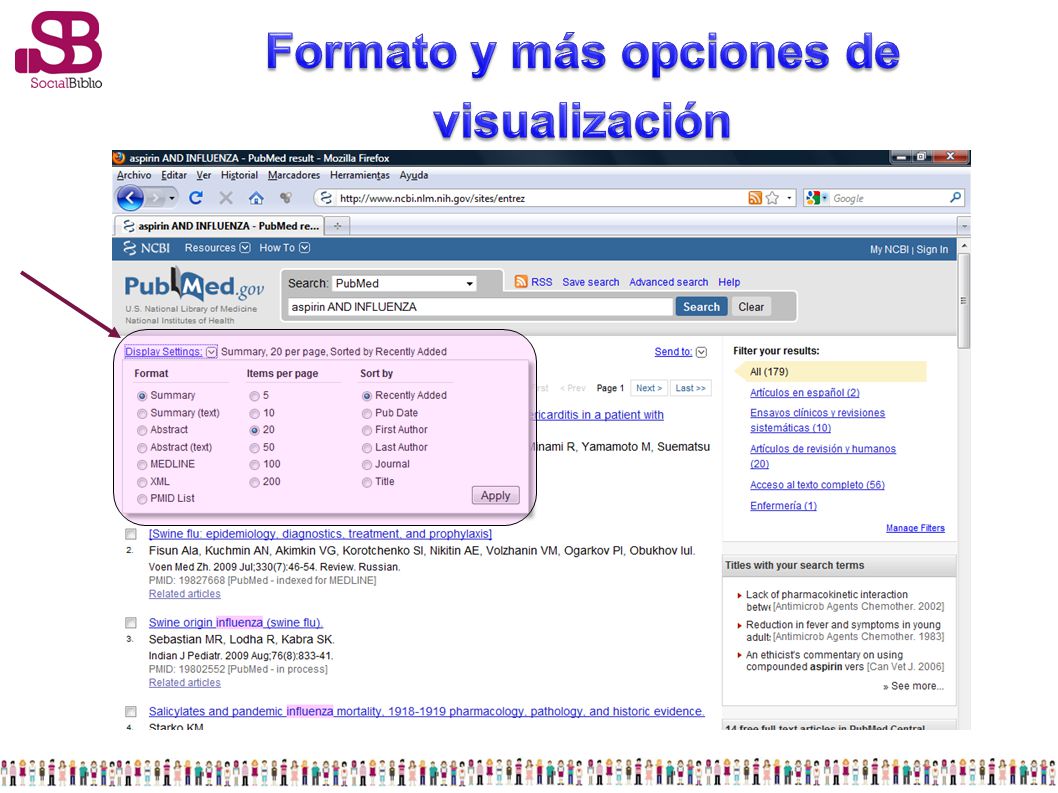The width and height of the screenshot is (1058, 793).
Task: Click the Google search input box
Action: pos(887,198)
